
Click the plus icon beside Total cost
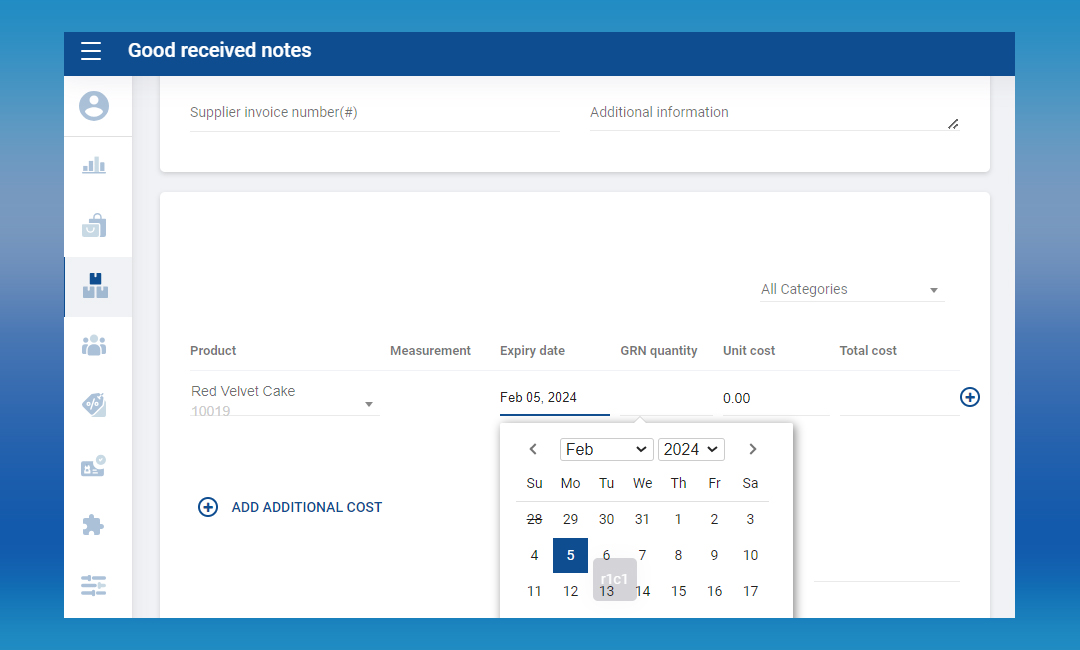pyautogui.click(x=969, y=397)
